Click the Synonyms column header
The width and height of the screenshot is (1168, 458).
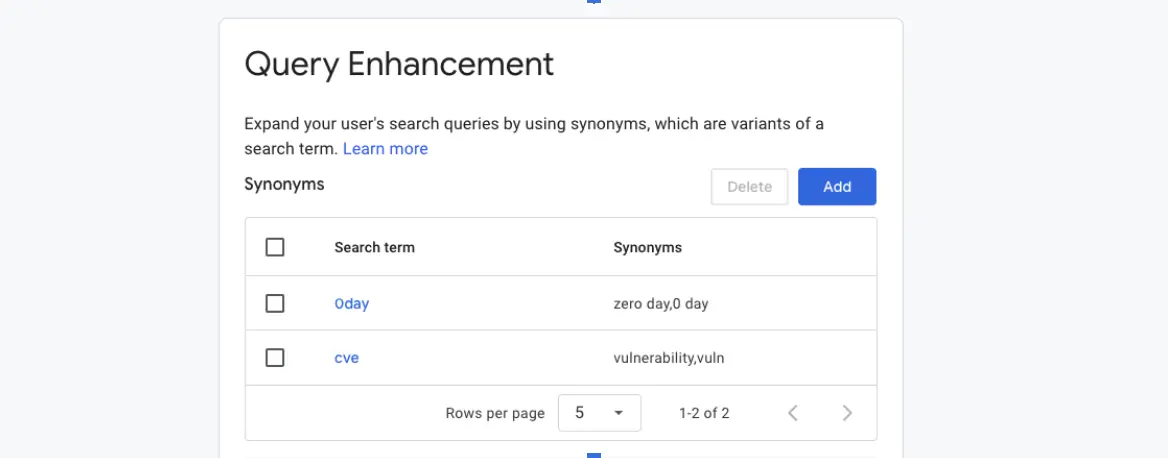click(x=647, y=247)
